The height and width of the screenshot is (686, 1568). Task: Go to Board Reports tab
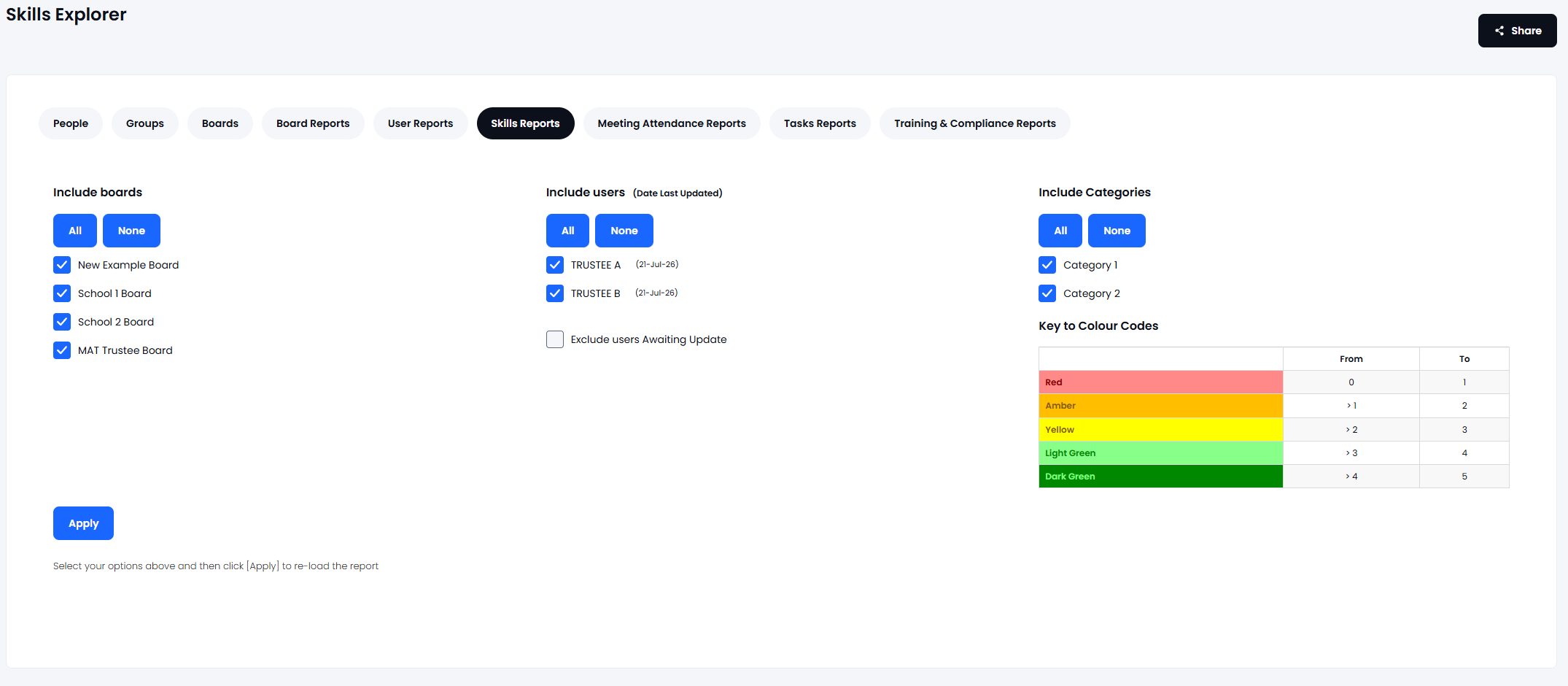coord(313,123)
